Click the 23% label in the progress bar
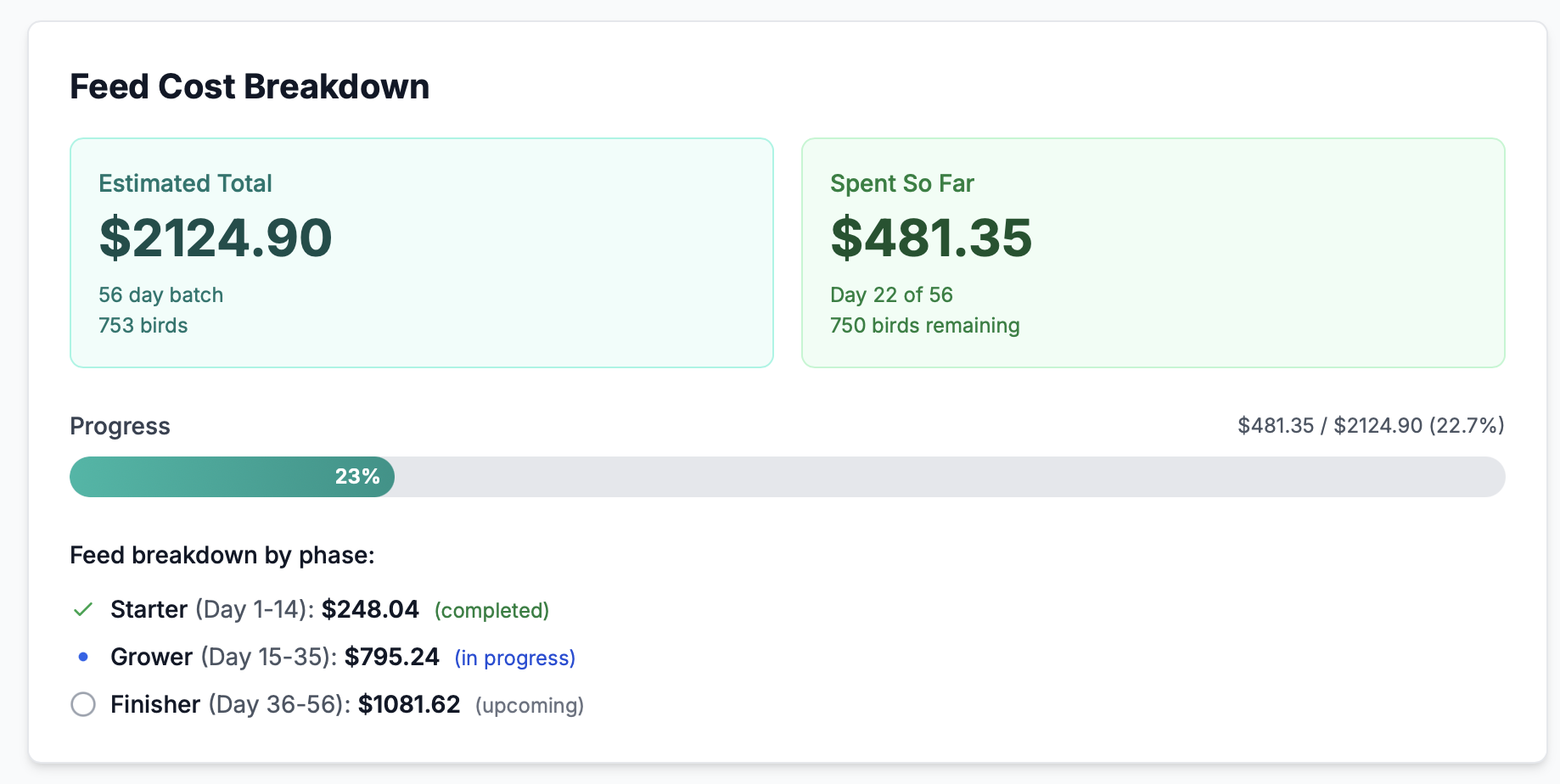Screen dimensions: 1560x784 coord(357,477)
